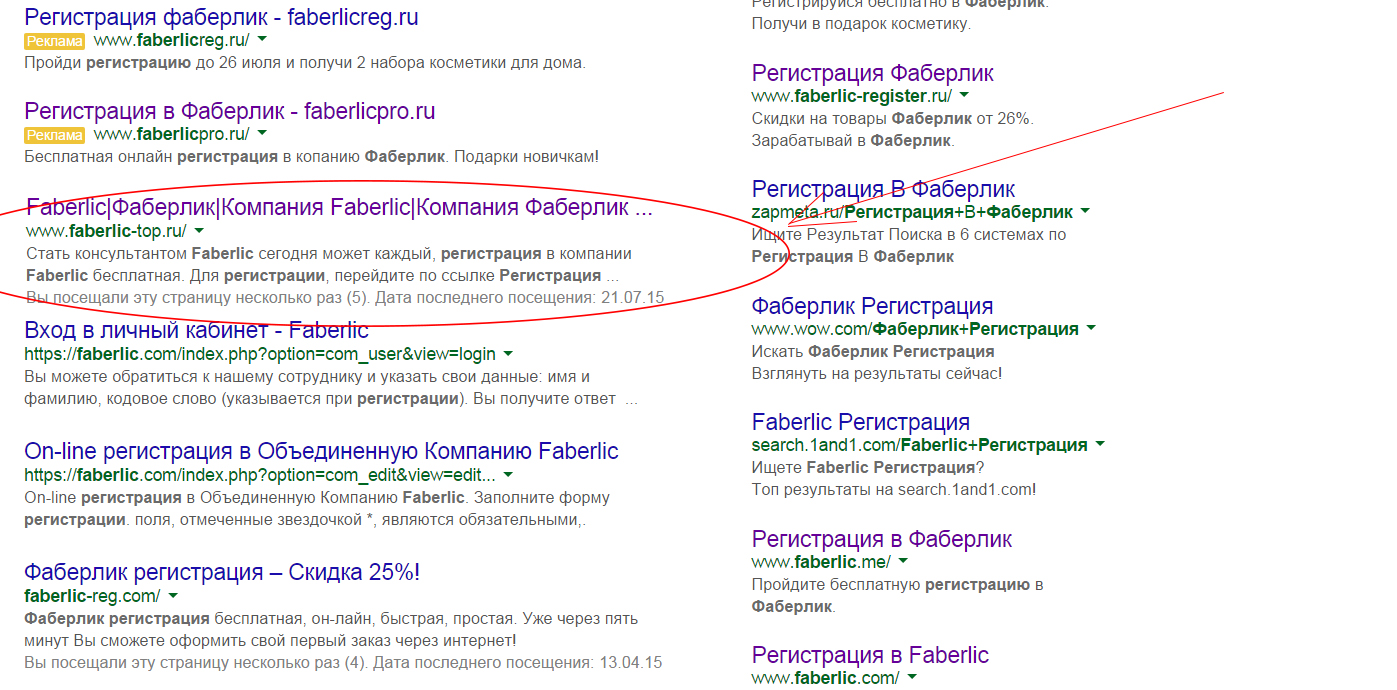Expand dropdown arrow next to www.faberlicpro.ru/

[262, 134]
